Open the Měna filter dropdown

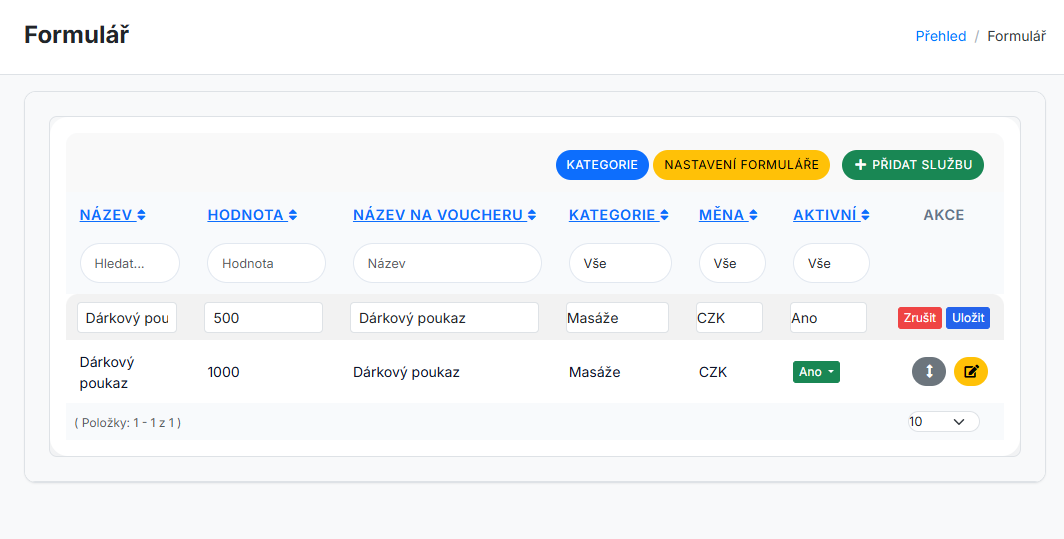732,264
